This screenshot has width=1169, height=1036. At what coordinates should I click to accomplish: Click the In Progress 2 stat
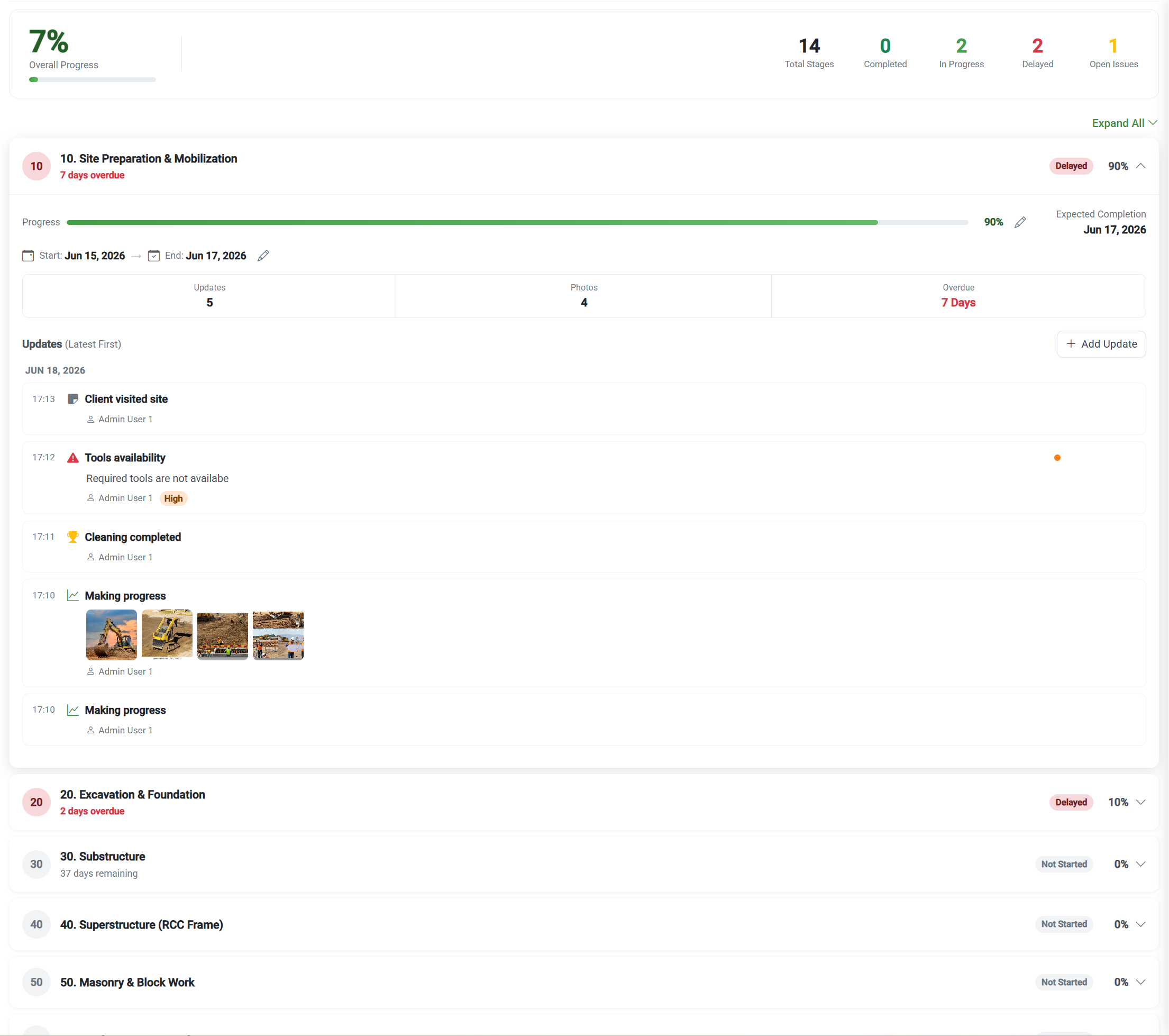[961, 52]
